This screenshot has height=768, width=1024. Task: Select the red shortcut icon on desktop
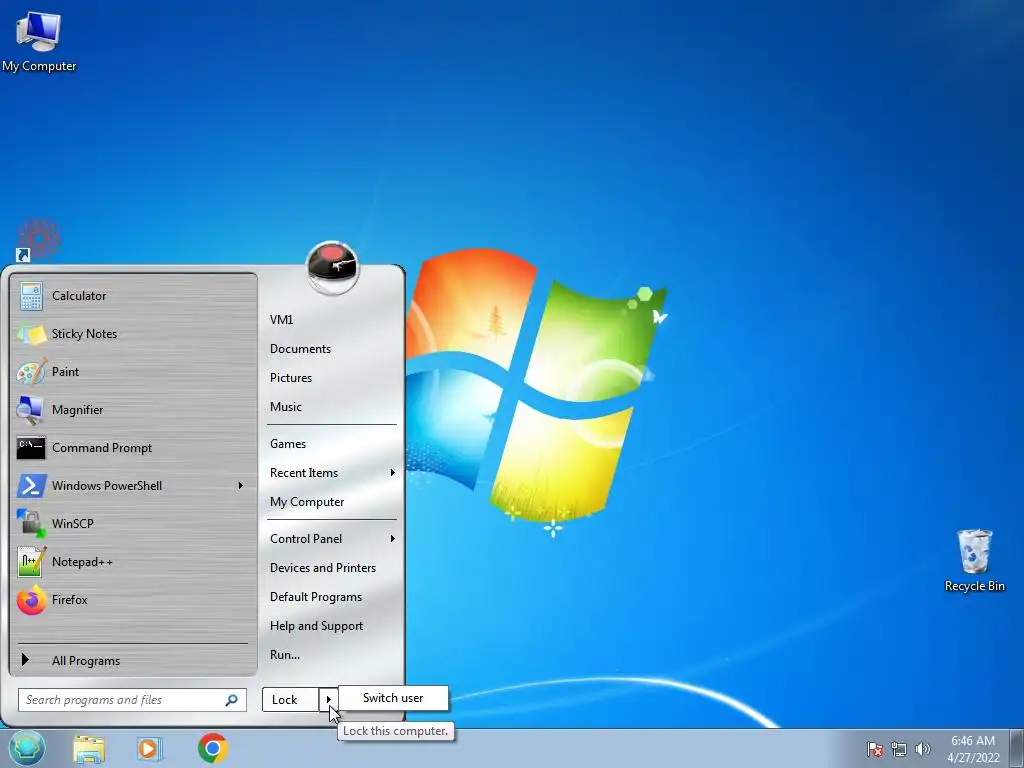(38, 240)
